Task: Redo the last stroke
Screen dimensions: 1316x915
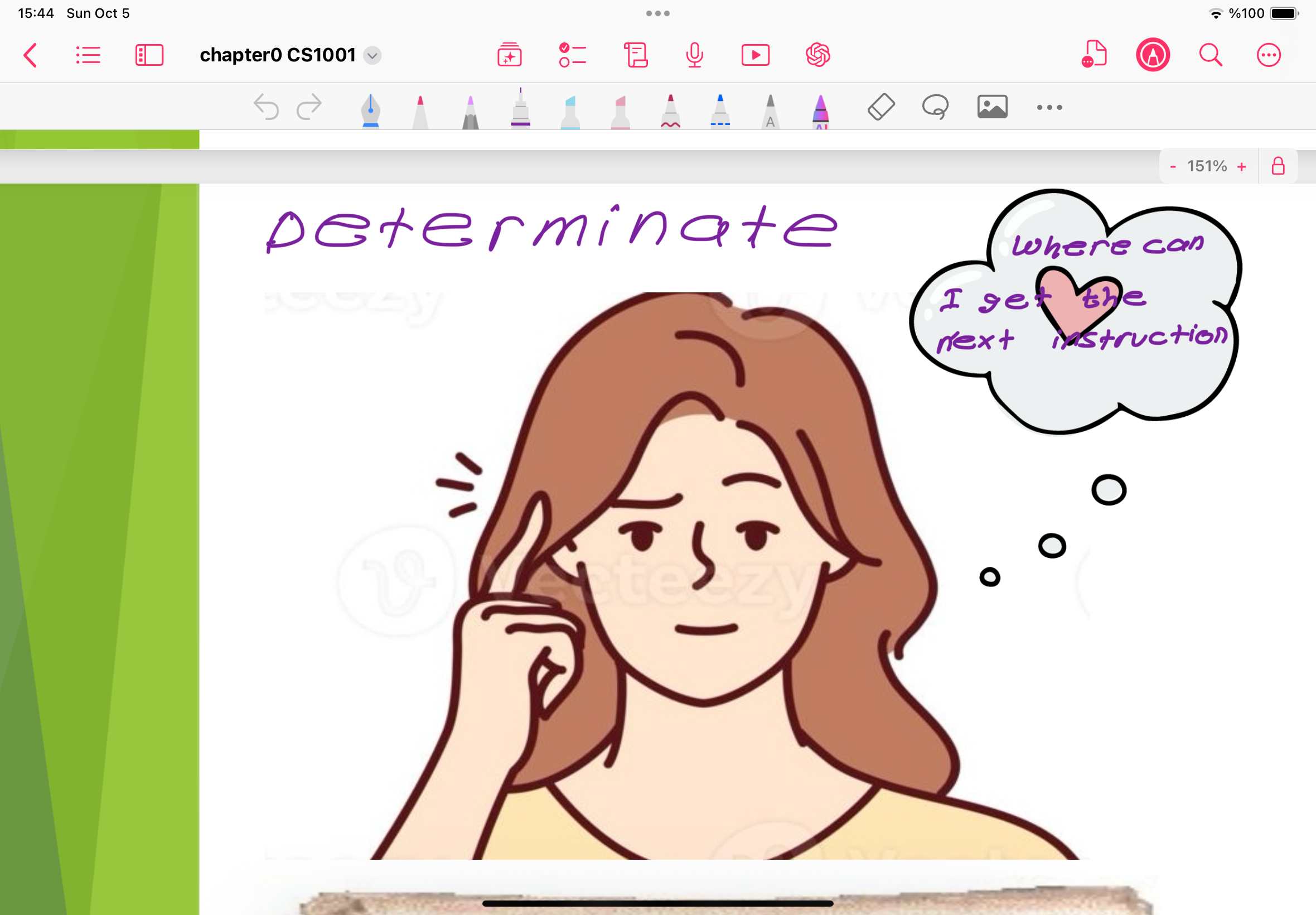Action: tap(309, 107)
